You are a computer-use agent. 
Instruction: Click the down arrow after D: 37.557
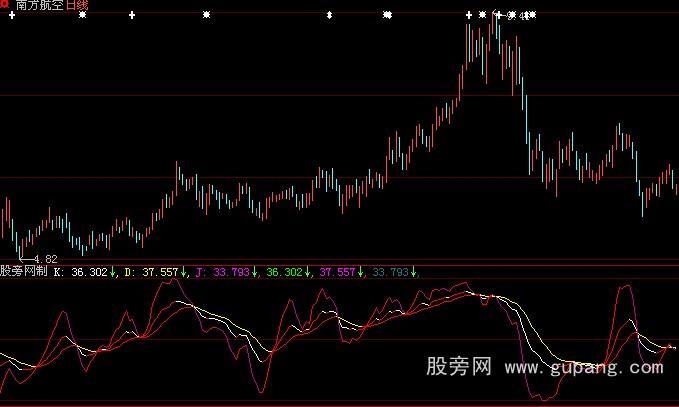coord(183,272)
